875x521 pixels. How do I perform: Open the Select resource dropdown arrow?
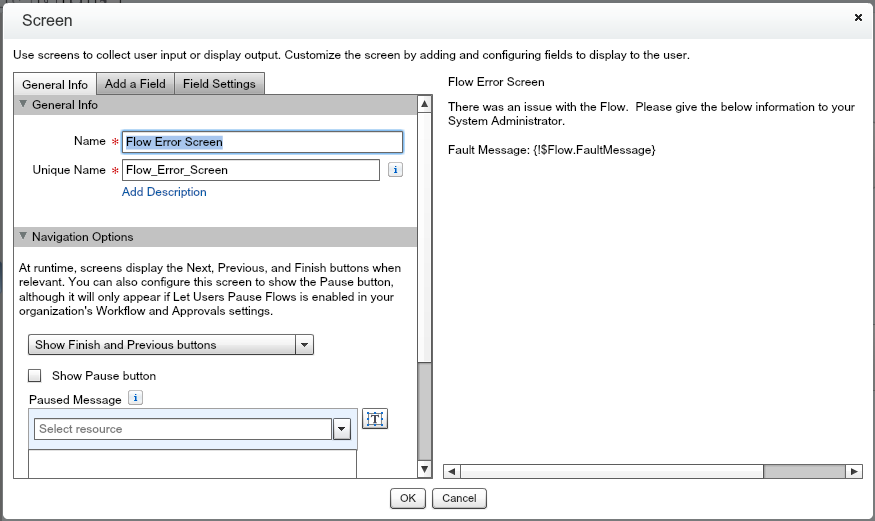[341, 429]
